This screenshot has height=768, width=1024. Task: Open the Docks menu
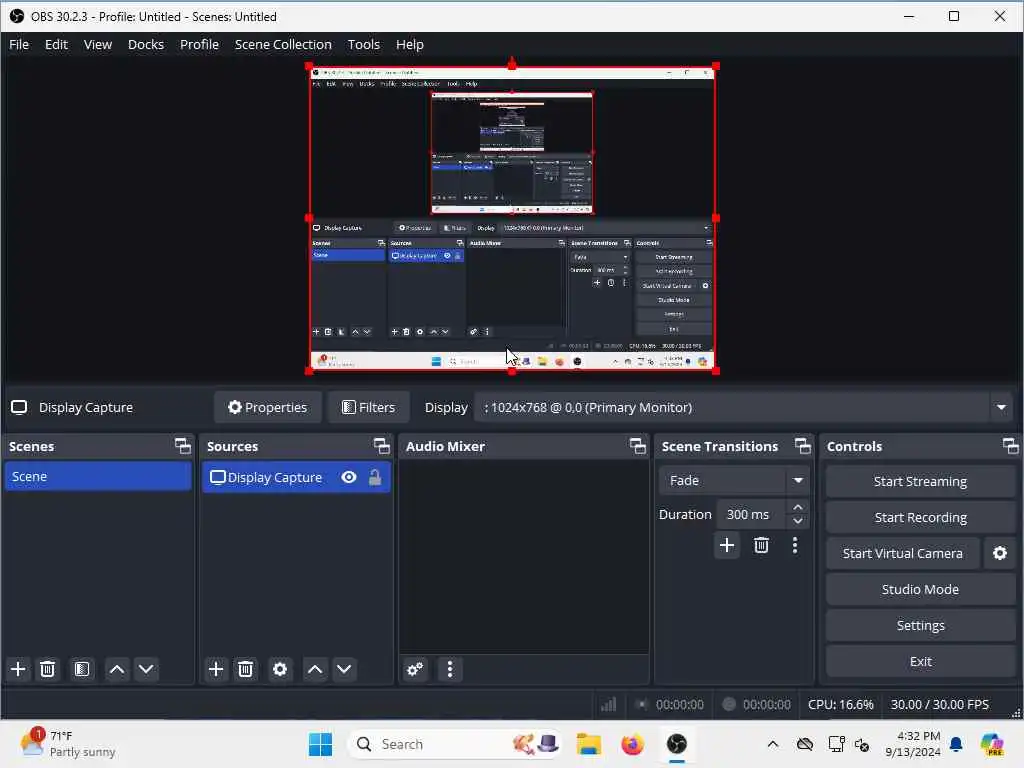[146, 44]
